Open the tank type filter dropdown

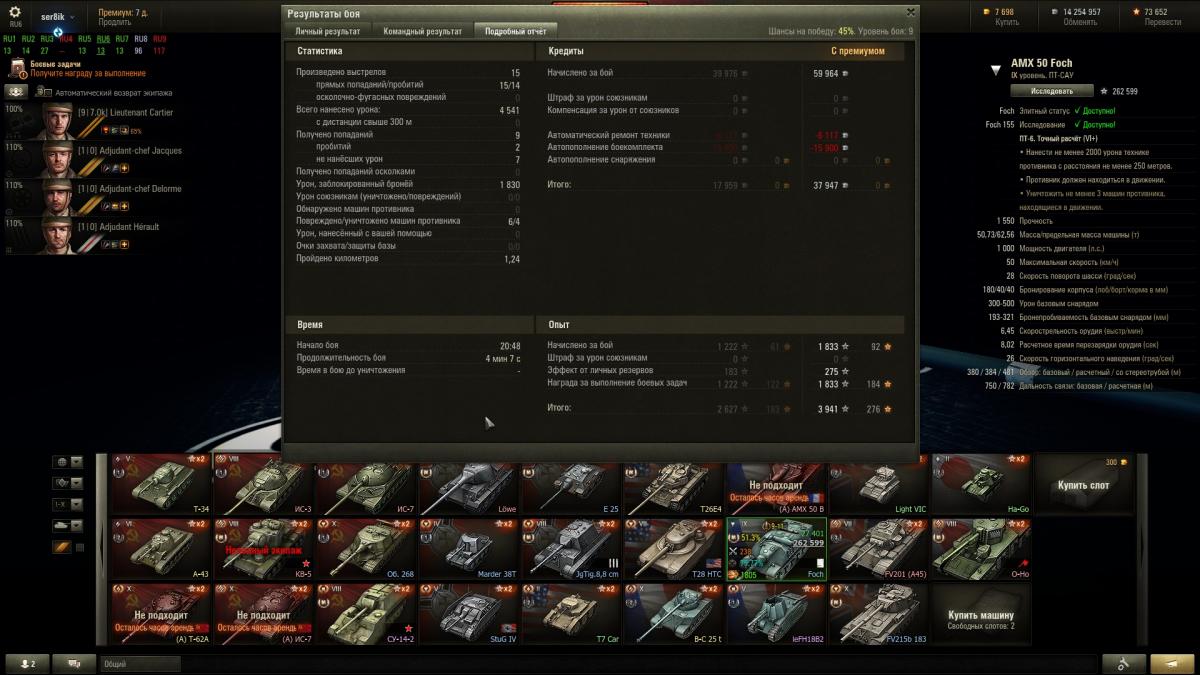[67, 525]
